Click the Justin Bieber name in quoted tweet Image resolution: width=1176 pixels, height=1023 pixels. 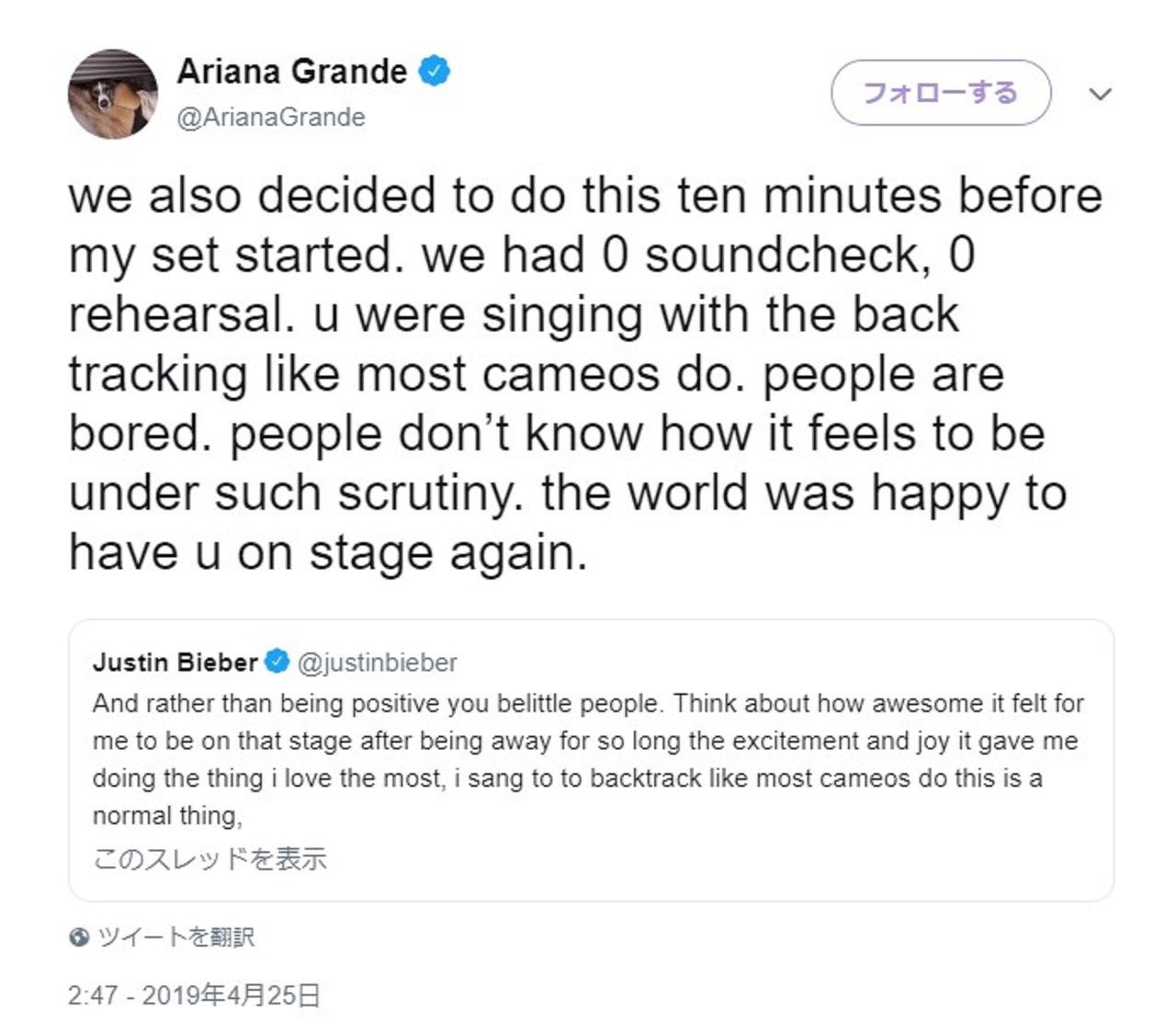tap(175, 662)
